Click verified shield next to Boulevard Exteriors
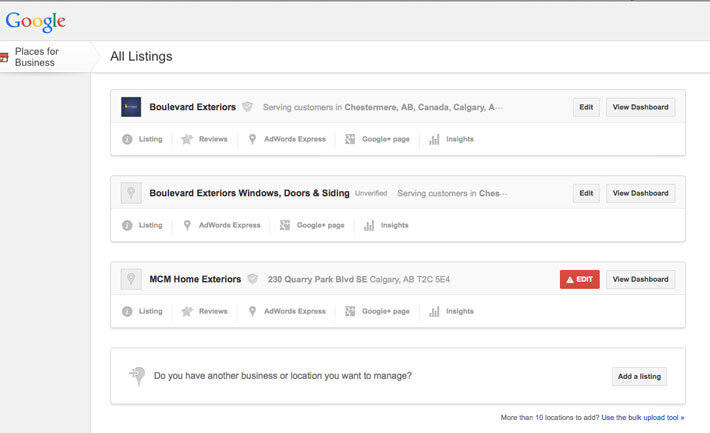Viewport: 710px width, 433px height. pos(247,106)
